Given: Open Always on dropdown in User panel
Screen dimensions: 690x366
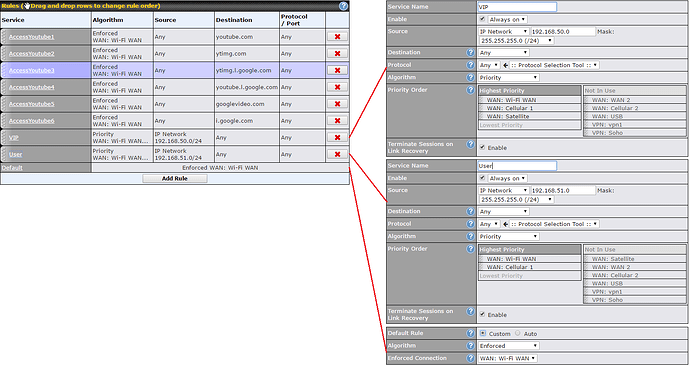Looking at the screenshot, I should 507,178.
